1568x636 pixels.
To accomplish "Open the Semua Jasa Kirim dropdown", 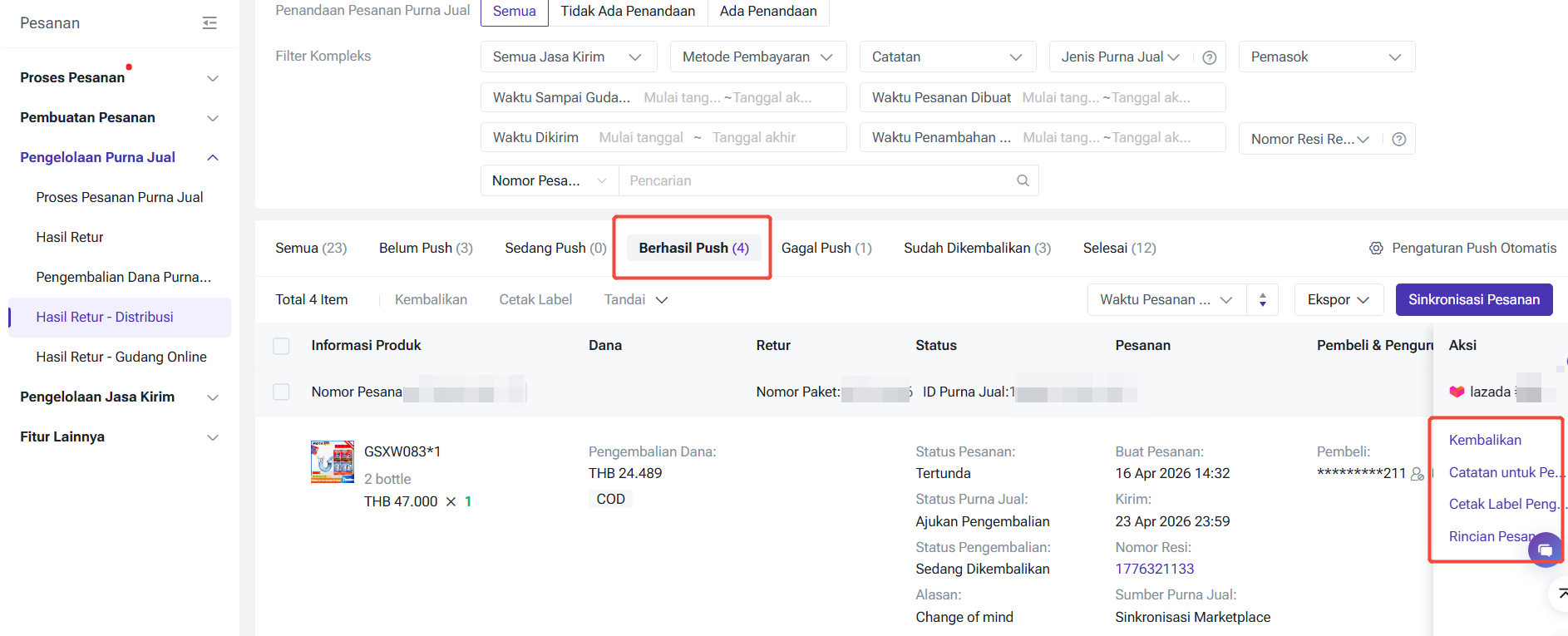I will (569, 57).
